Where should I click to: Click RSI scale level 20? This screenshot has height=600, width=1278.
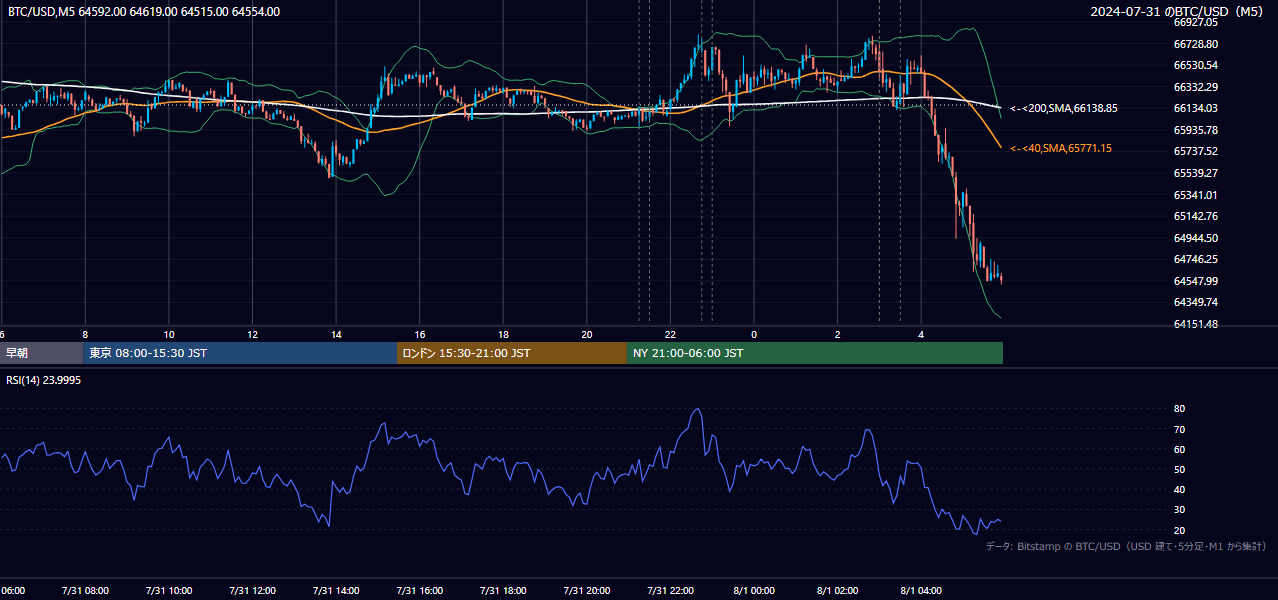[x=1179, y=530]
